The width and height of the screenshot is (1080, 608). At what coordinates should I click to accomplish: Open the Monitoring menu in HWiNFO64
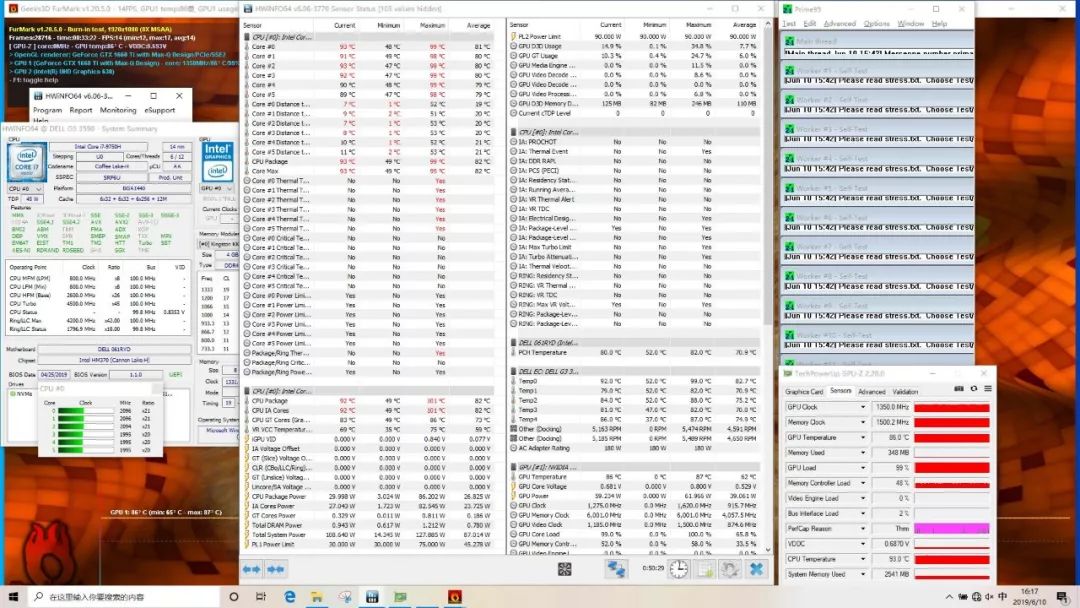click(x=118, y=111)
